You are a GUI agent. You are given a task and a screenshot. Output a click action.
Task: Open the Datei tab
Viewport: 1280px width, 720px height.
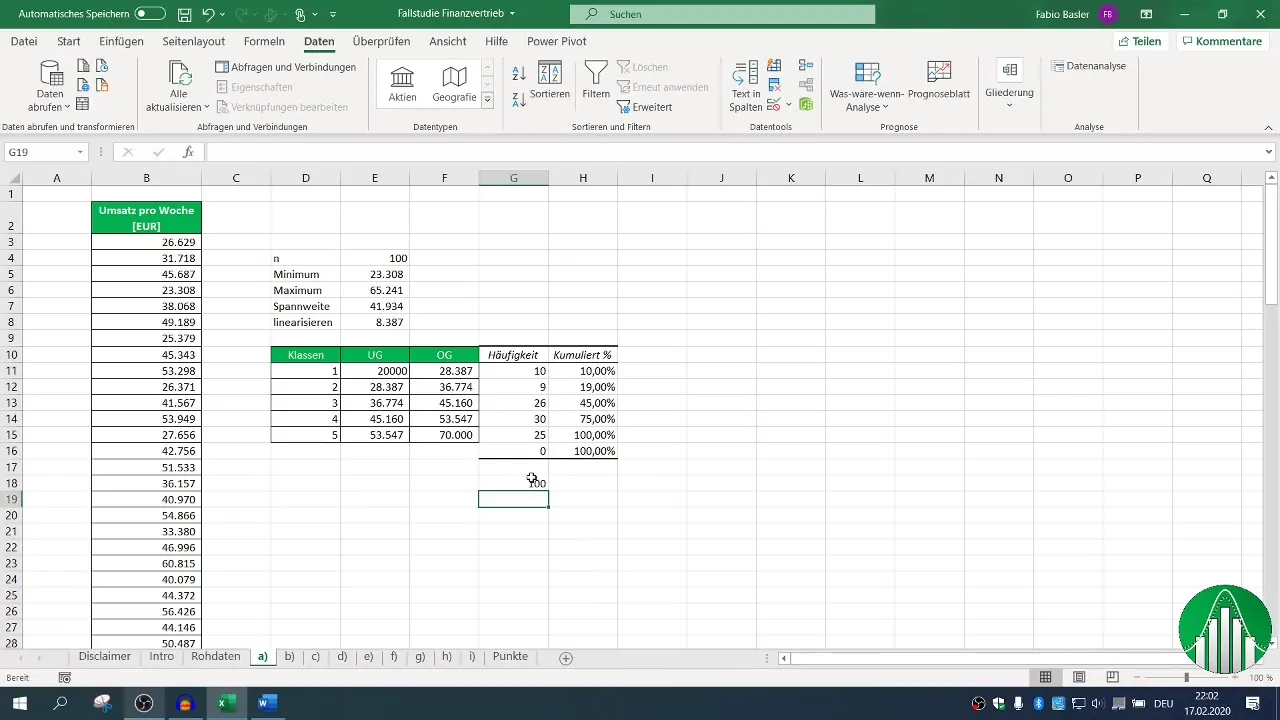pyautogui.click(x=24, y=41)
